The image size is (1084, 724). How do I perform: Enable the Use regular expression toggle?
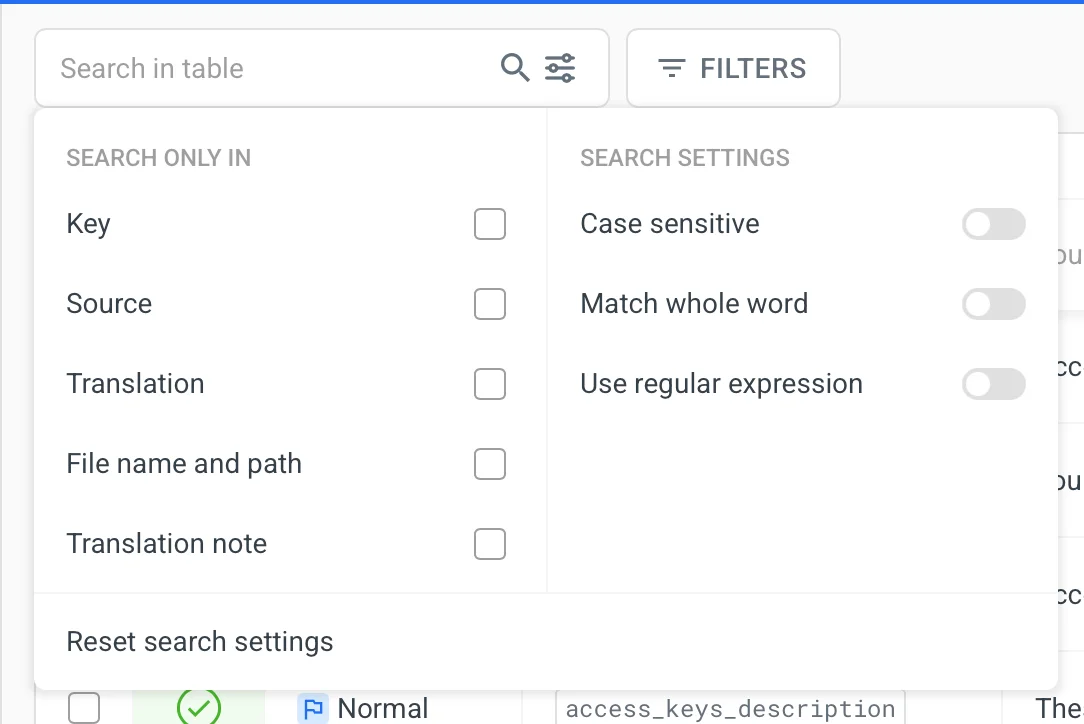point(994,384)
